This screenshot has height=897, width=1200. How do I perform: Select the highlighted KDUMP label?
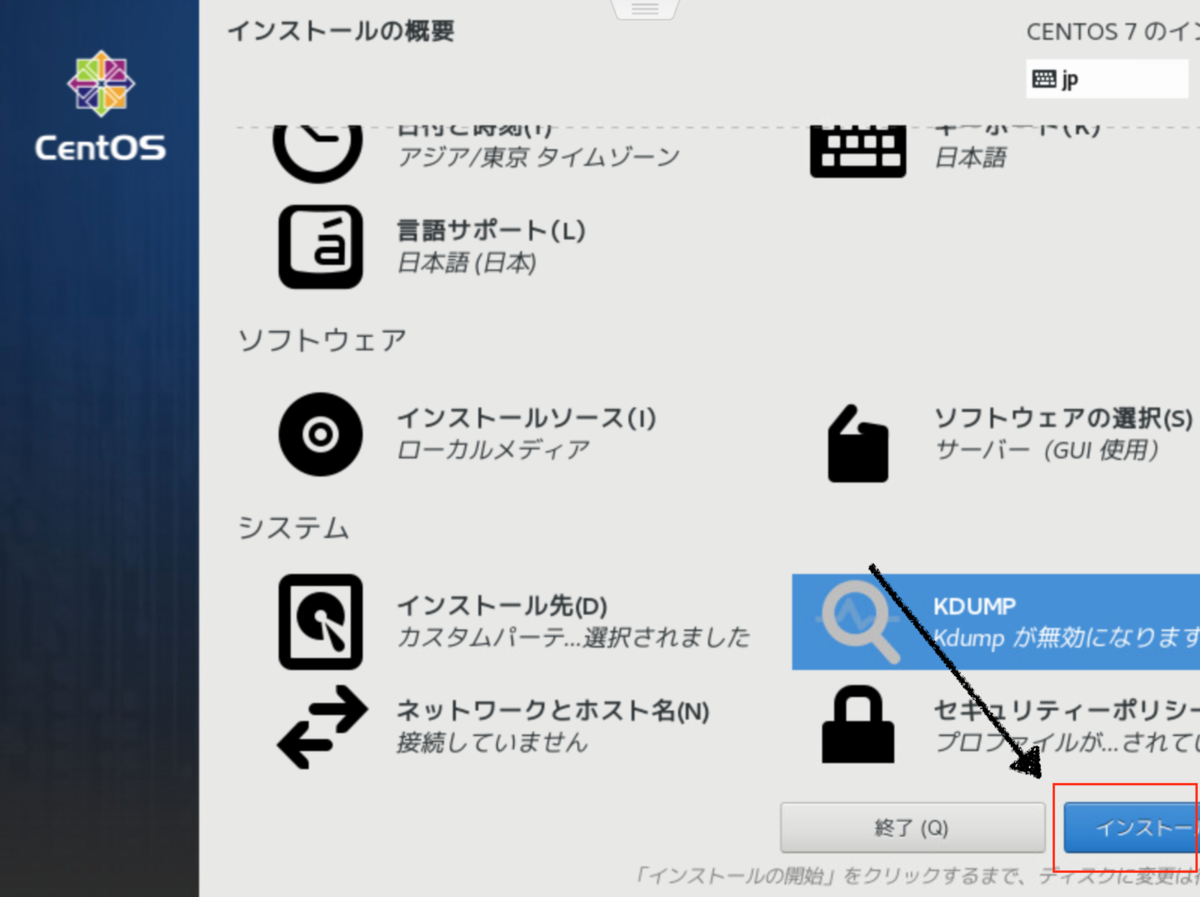click(x=974, y=606)
